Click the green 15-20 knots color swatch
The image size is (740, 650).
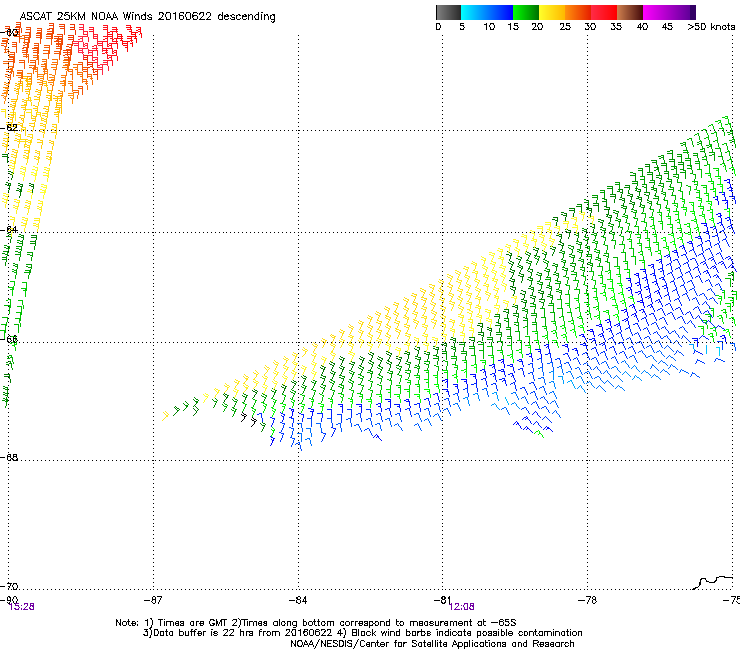point(526,12)
